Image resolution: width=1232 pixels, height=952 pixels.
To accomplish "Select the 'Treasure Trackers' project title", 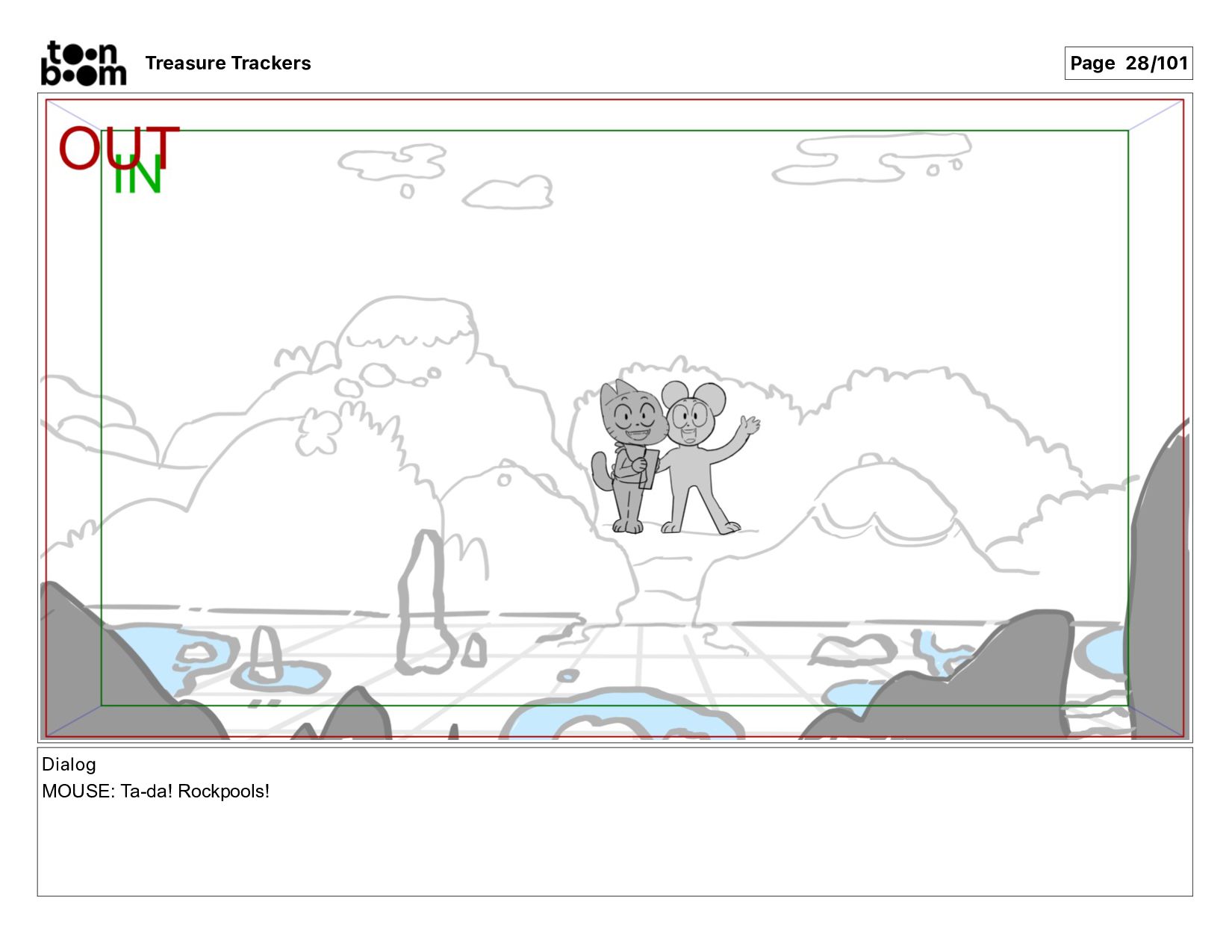I will 228,63.
